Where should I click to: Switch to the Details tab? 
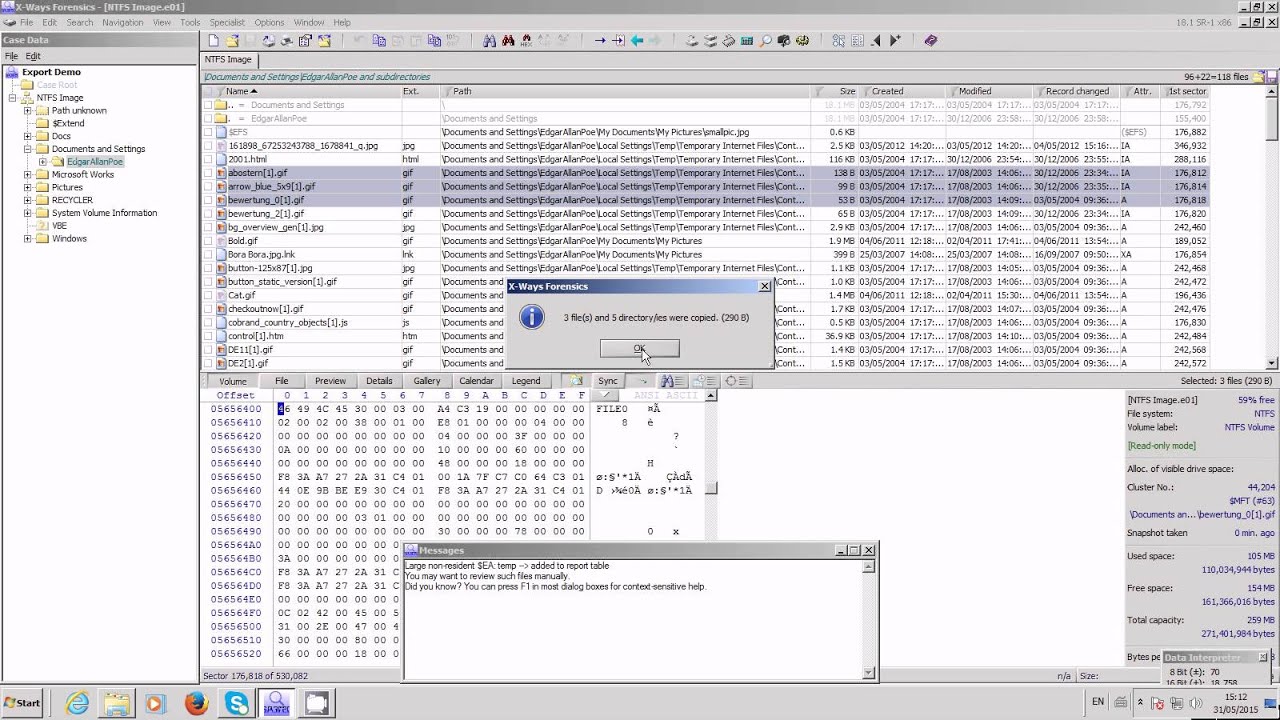pos(379,381)
